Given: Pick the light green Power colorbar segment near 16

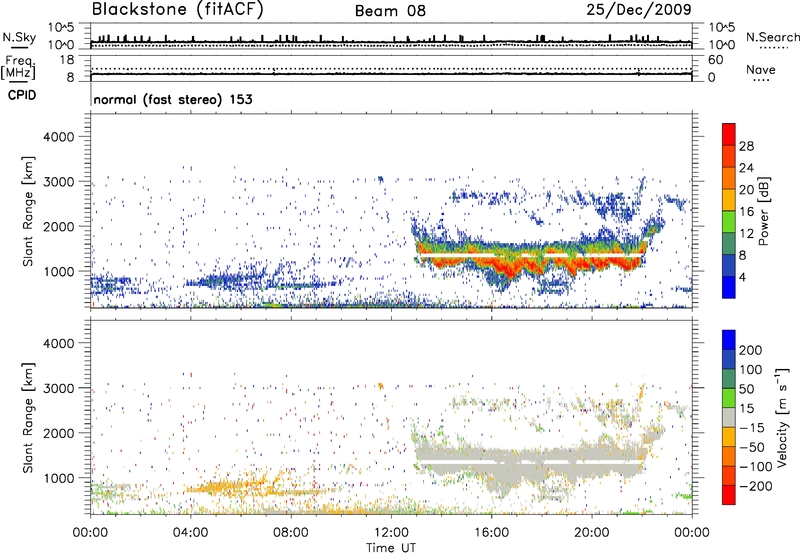Looking at the screenshot, I should (729, 221).
